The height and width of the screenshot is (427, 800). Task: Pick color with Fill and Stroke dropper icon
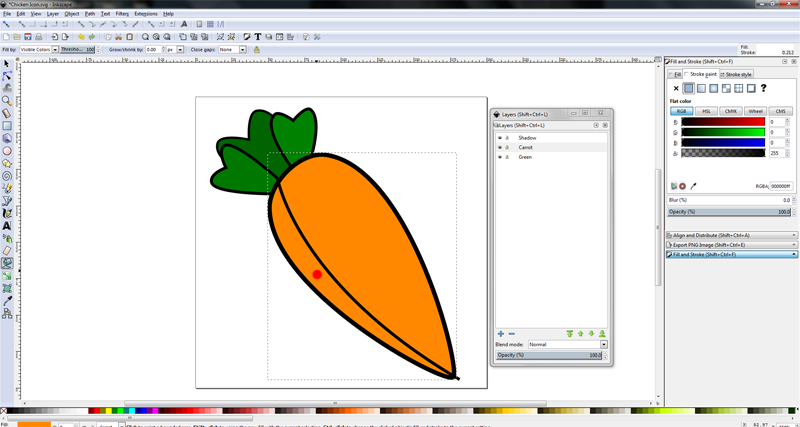click(693, 186)
